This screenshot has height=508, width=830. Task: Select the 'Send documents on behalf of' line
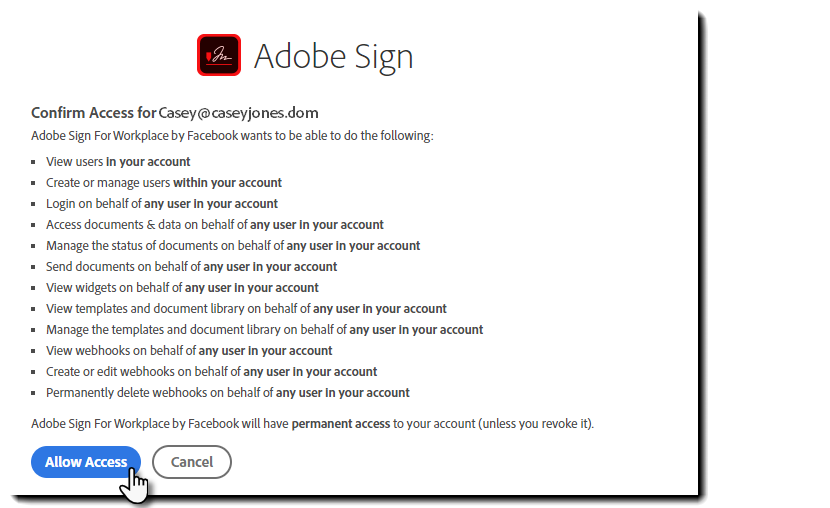(x=192, y=267)
